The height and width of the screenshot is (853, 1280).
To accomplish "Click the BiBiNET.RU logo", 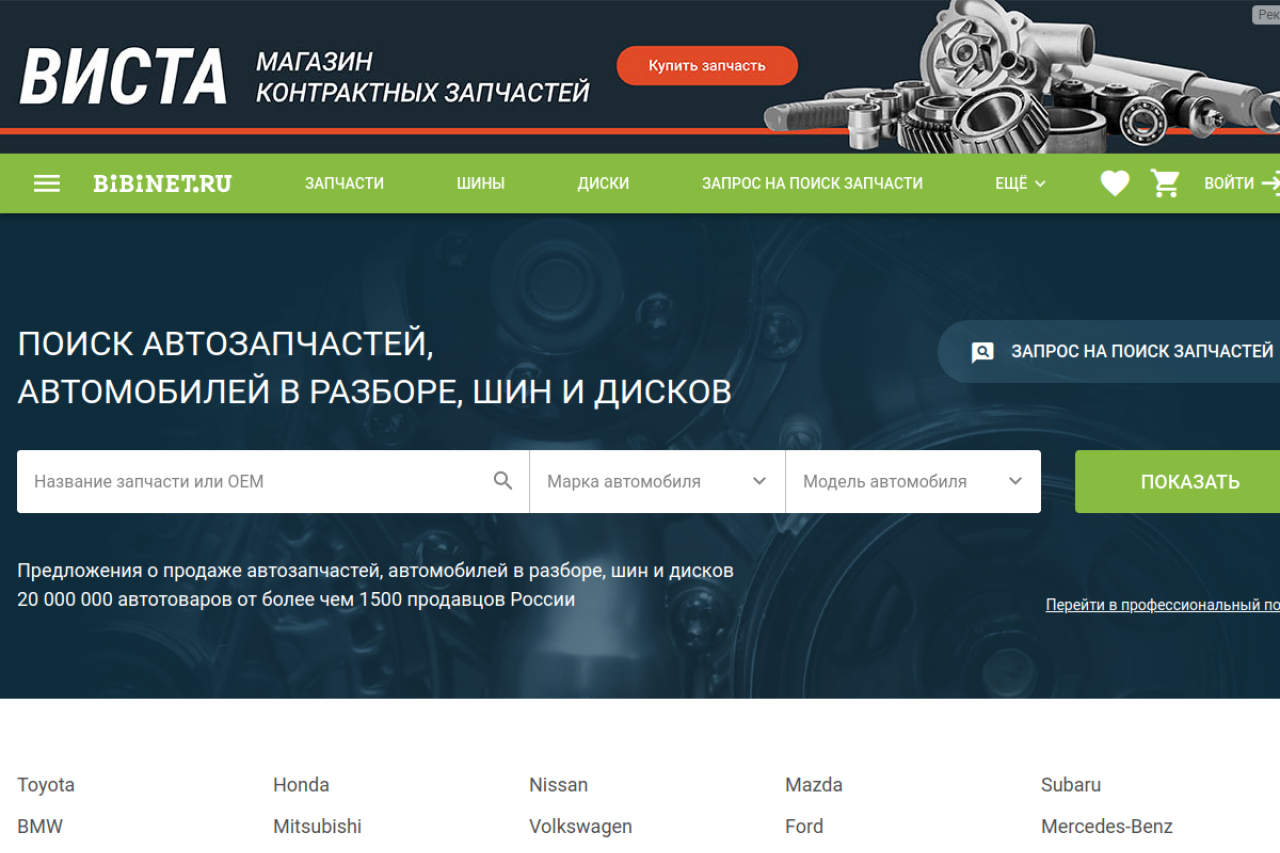I will (162, 183).
